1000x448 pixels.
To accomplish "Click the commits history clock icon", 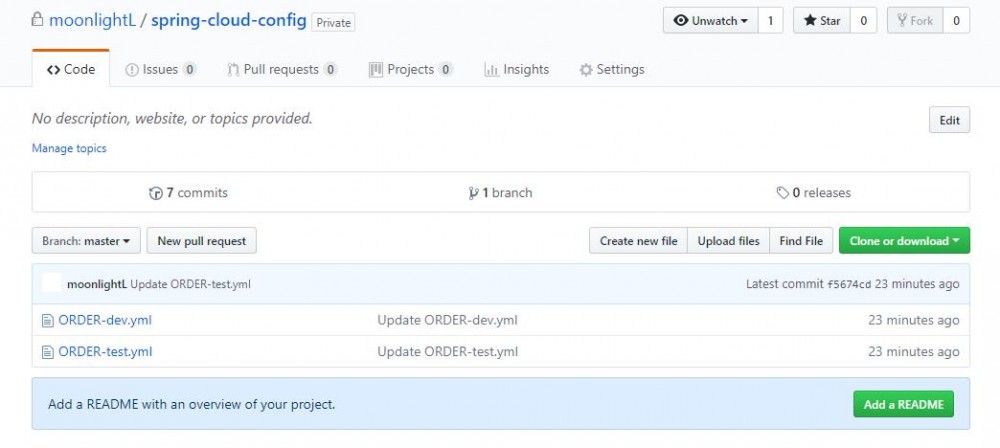I will pyautogui.click(x=155, y=193).
